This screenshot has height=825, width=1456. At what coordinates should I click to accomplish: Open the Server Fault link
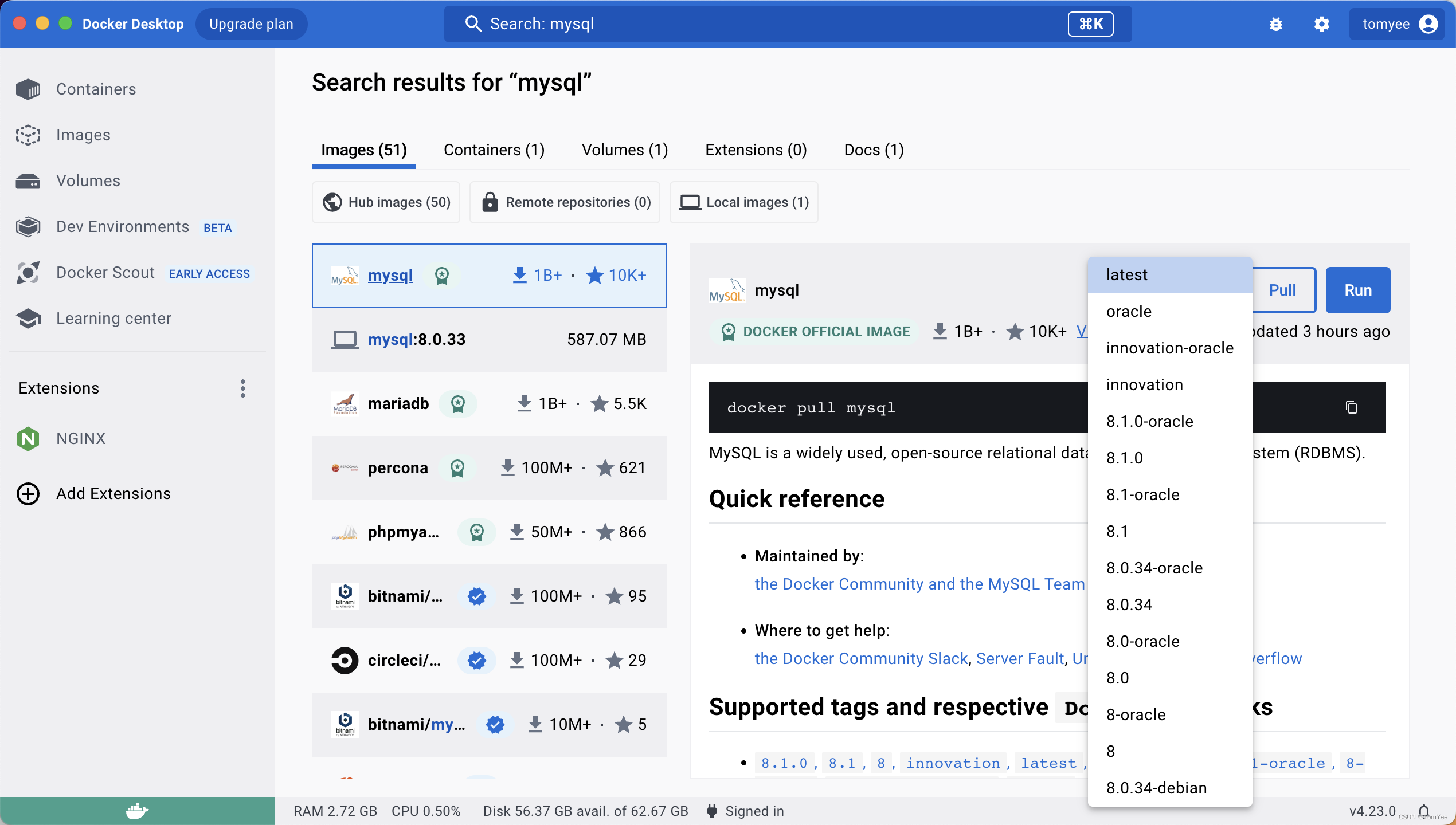1020,658
